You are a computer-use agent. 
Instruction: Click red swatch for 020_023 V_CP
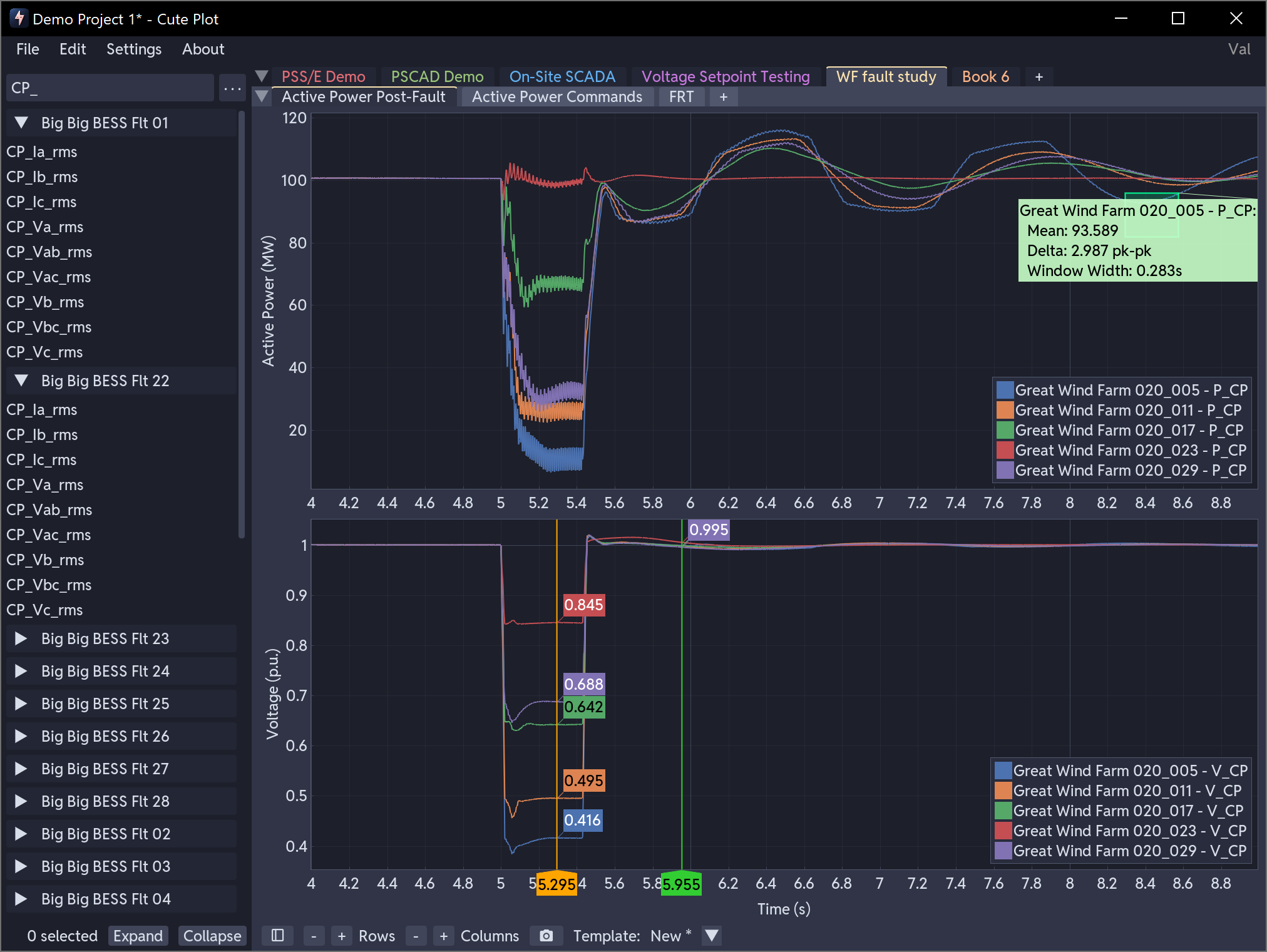click(x=1003, y=831)
